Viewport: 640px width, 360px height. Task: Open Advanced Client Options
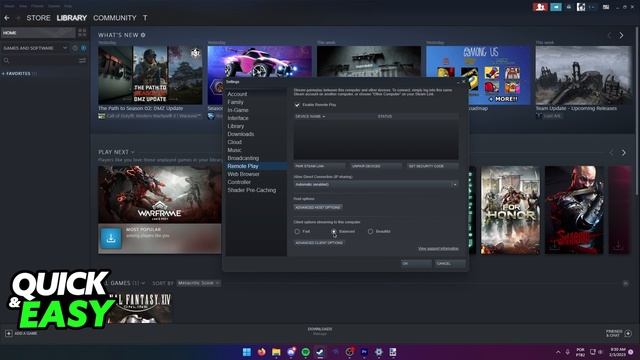pyautogui.click(x=319, y=243)
